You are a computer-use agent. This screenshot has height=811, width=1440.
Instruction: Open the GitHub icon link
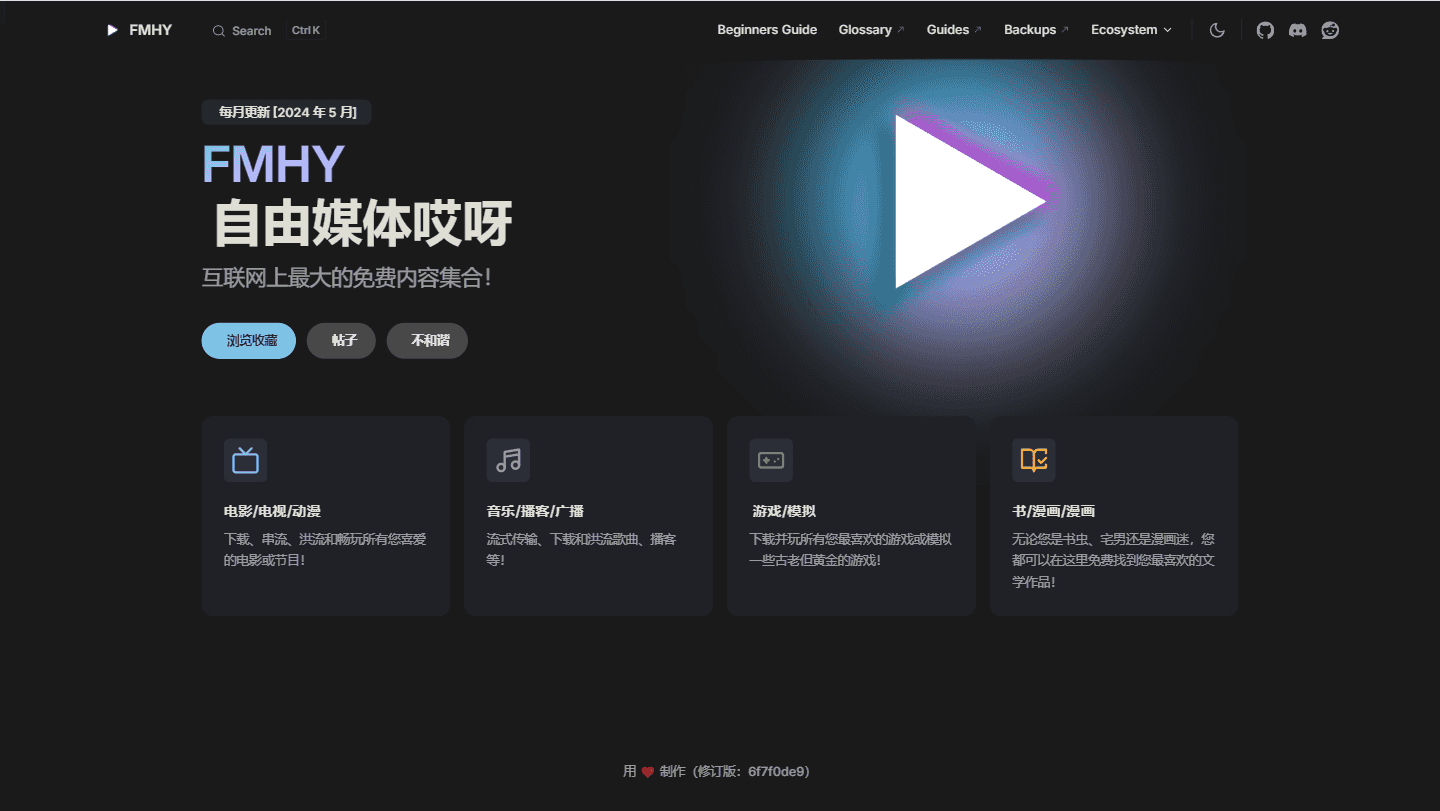tap(1265, 30)
